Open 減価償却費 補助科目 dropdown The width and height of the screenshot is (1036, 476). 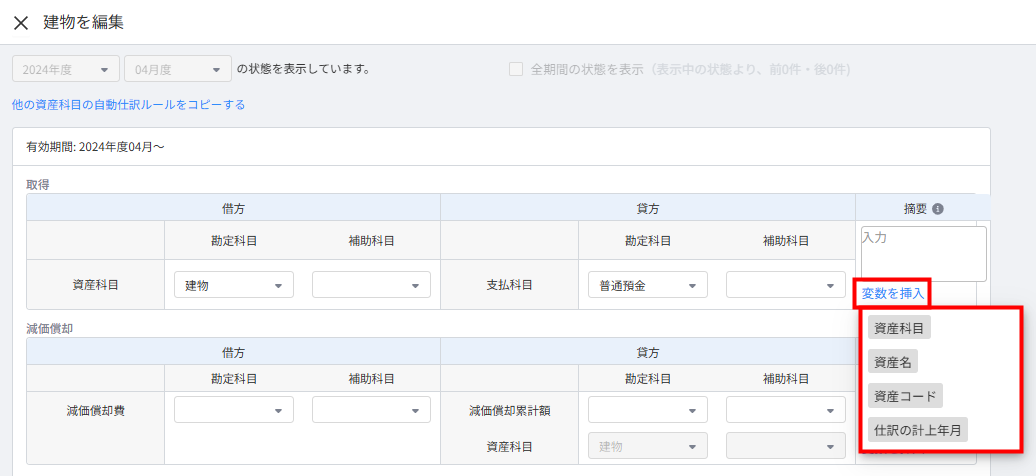[371, 410]
